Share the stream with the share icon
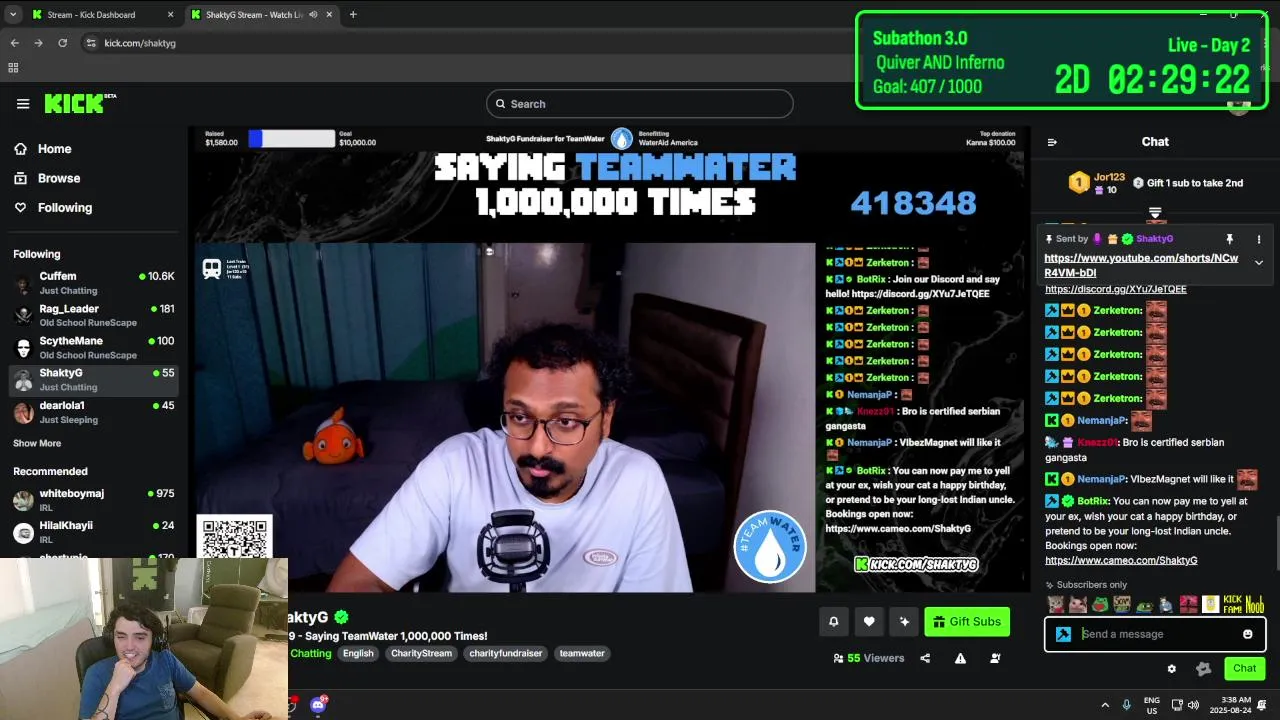Screen dimensions: 1280x720 [x=925, y=658]
